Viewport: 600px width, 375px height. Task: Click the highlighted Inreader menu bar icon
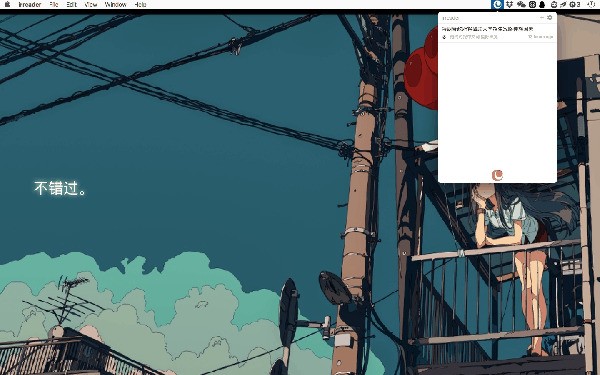click(x=497, y=5)
